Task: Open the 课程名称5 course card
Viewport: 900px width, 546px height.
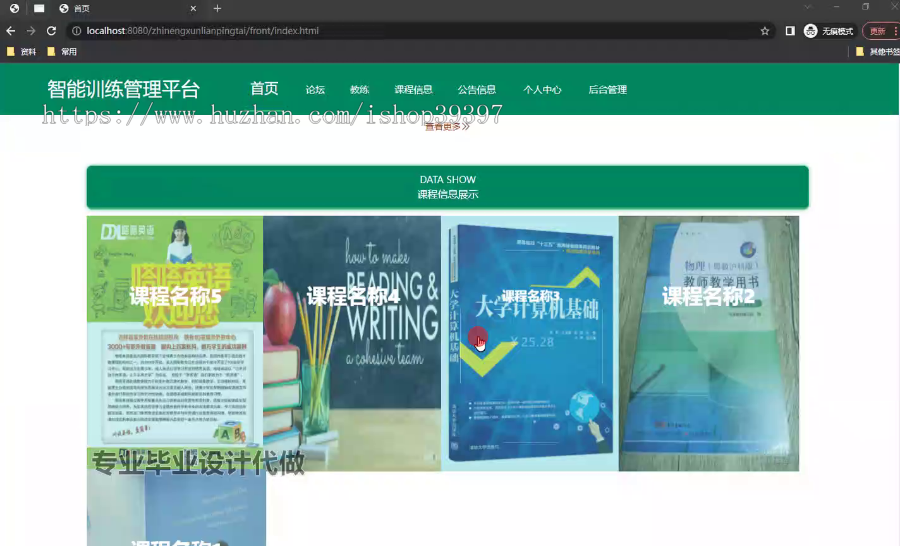Action: coord(175,343)
